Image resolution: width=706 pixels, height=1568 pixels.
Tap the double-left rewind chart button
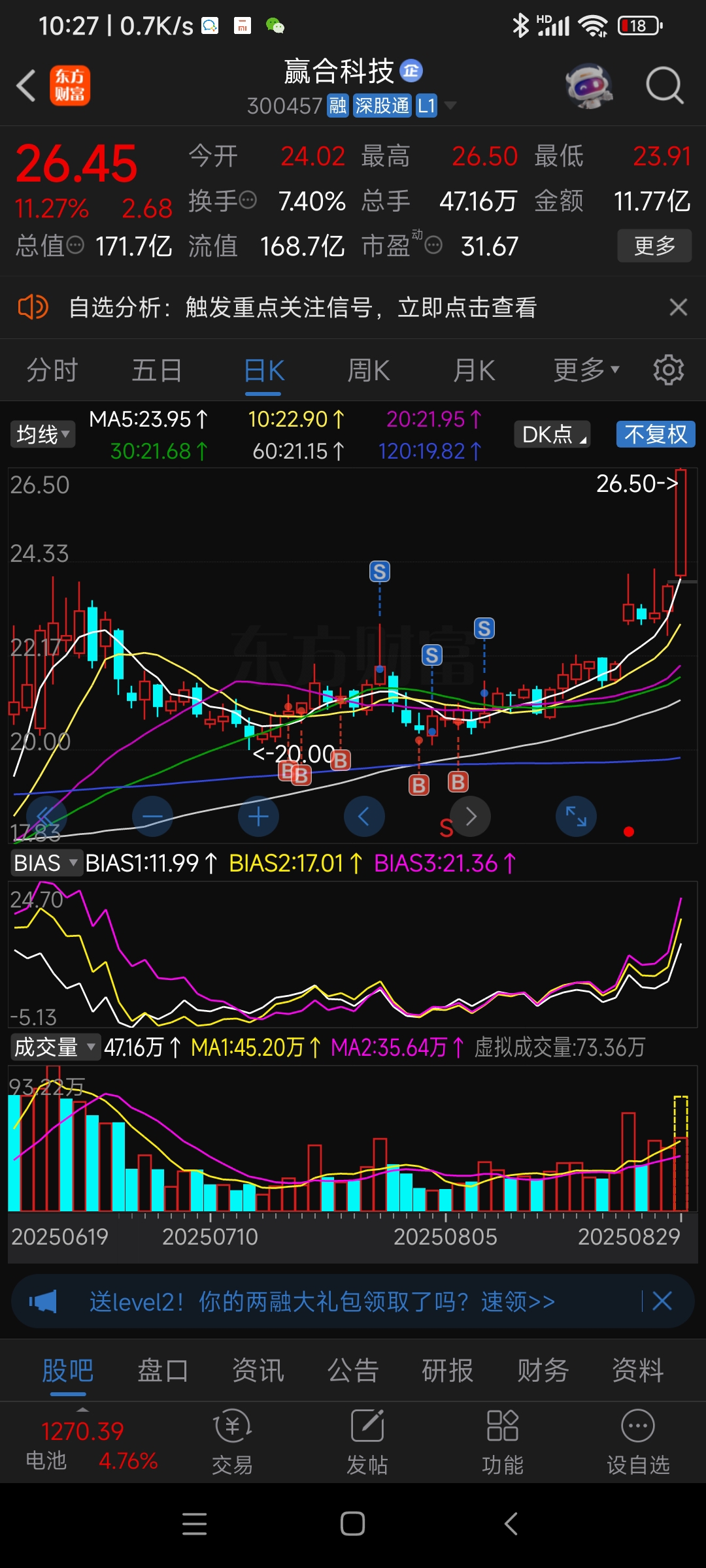46,816
